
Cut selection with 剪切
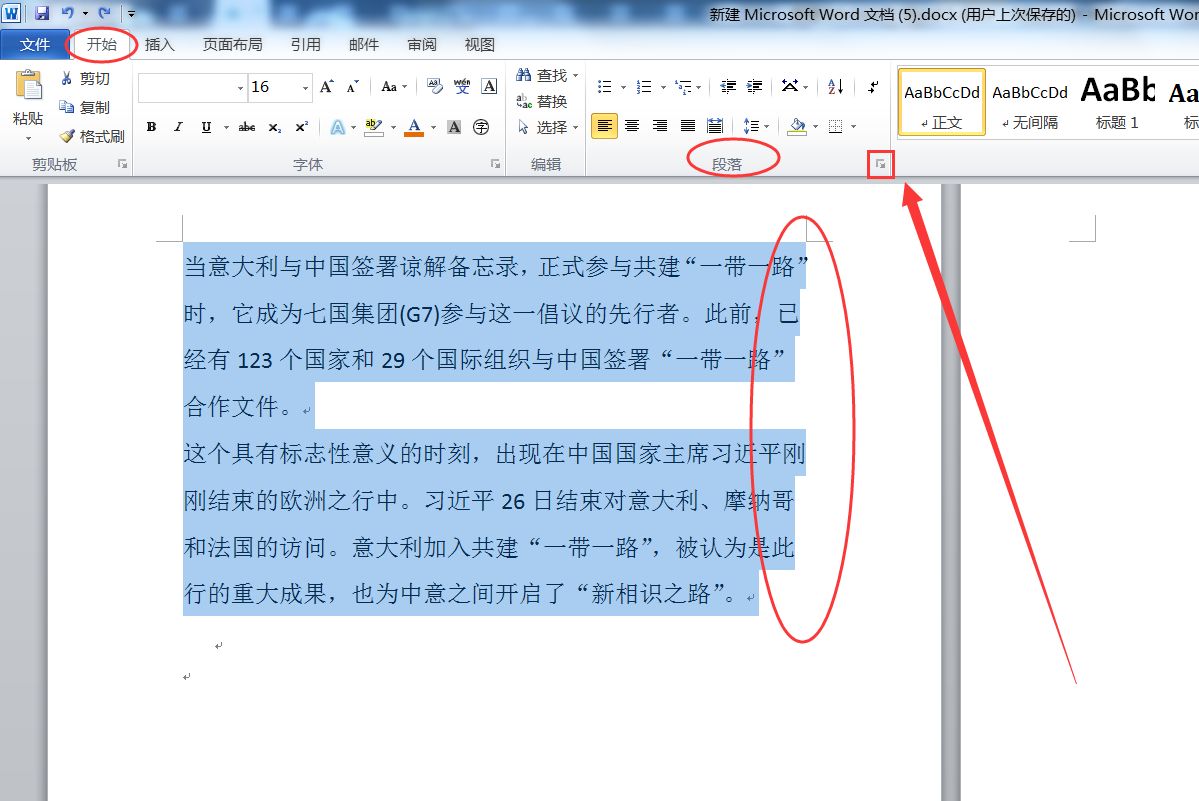coord(86,79)
